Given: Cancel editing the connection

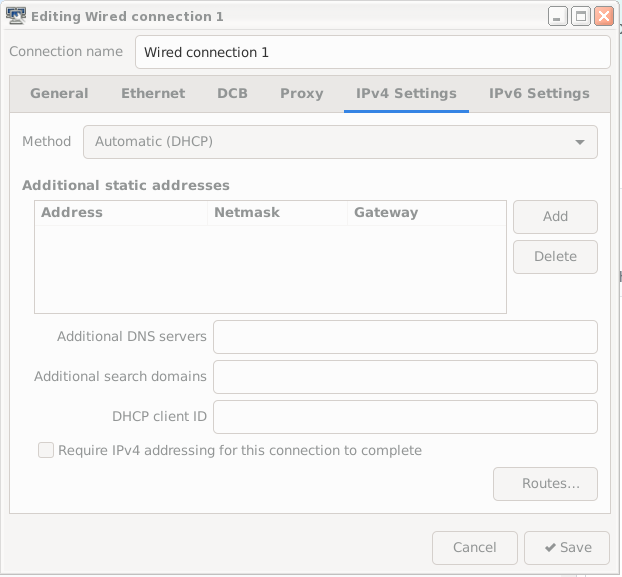Looking at the screenshot, I should tap(475, 548).
